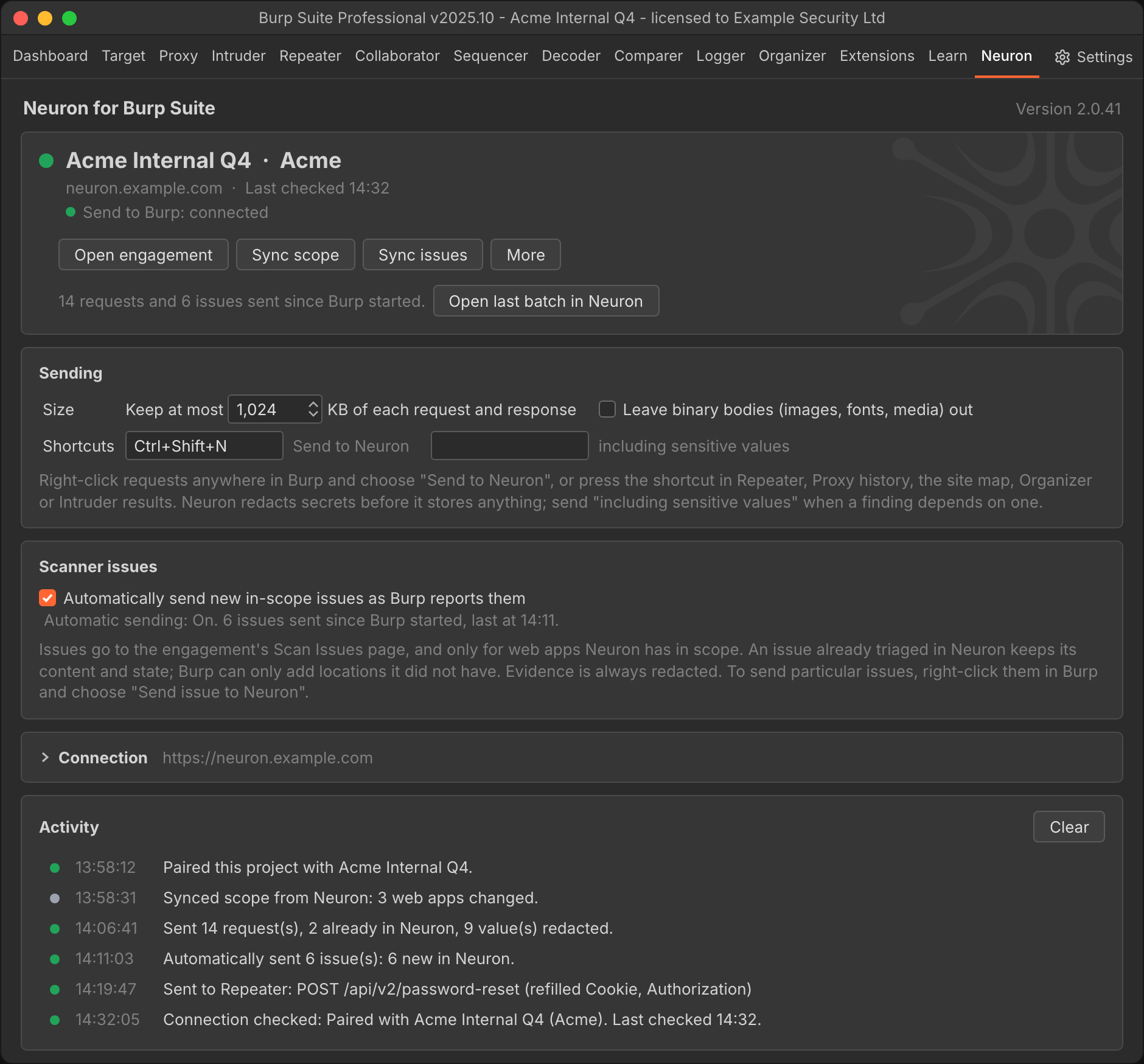The image size is (1144, 1064).
Task: Click the 14:32:05 Connection checked entry
Action: pyautogui.click(x=462, y=1019)
